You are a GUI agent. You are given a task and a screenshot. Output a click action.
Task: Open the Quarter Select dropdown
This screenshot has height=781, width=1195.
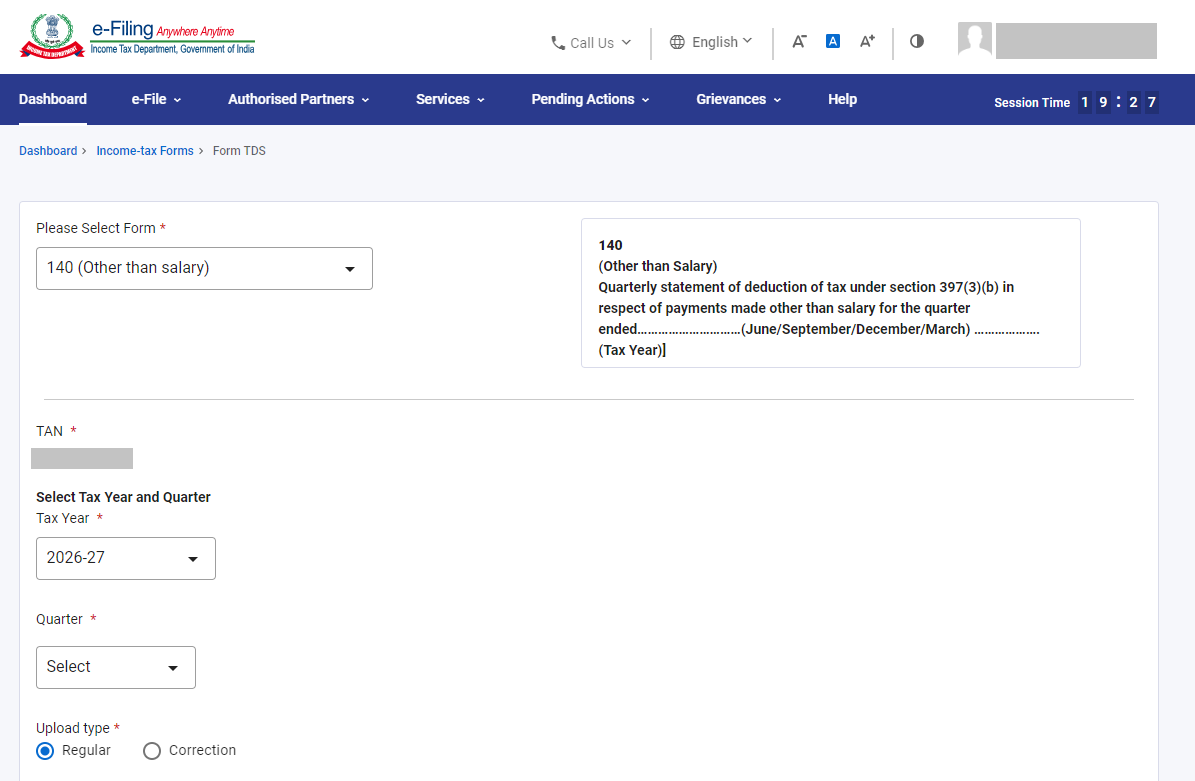[x=116, y=667]
